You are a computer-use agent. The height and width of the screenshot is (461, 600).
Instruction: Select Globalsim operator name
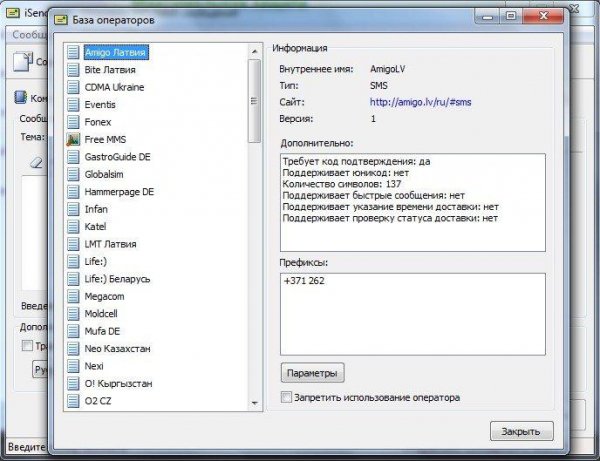pyautogui.click(x=104, y=174)
